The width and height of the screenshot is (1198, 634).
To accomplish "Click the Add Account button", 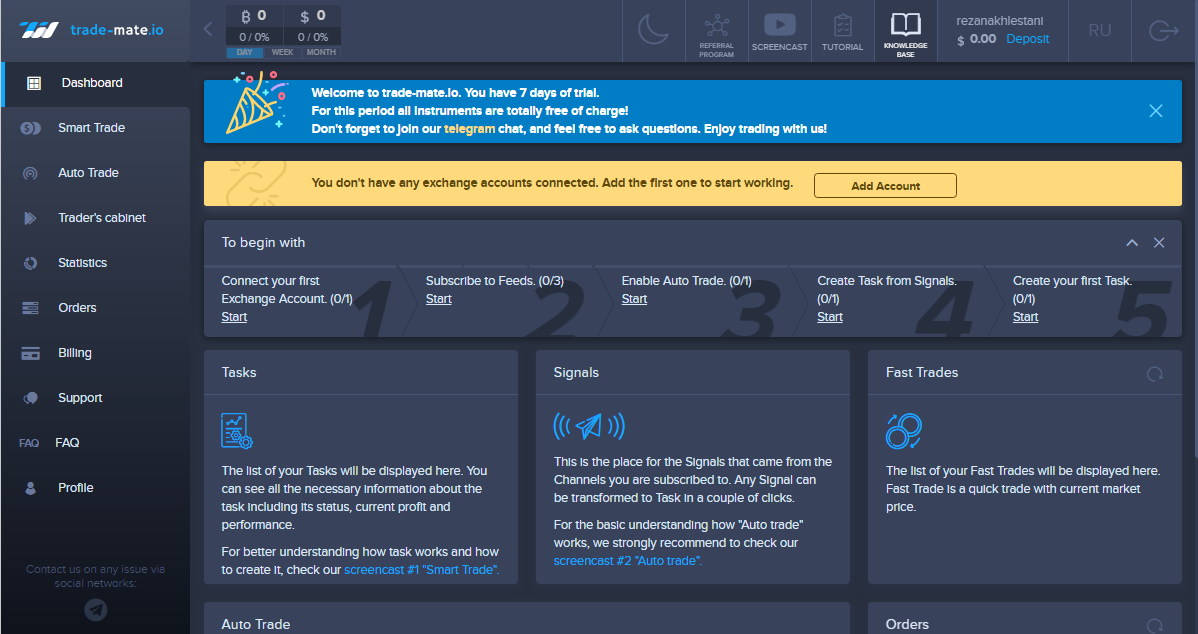I will 886,186.
